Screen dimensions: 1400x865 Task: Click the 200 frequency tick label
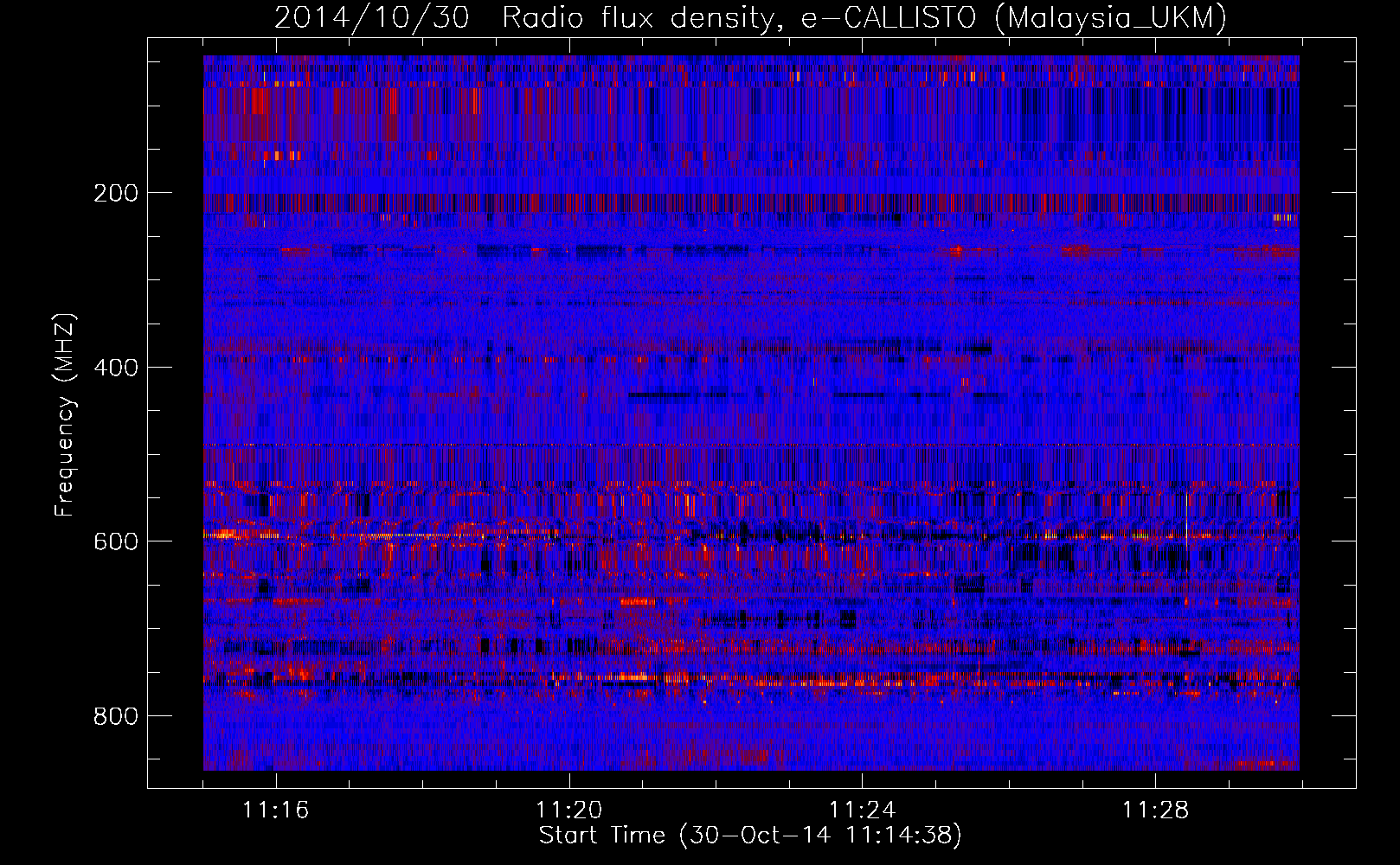(x=115, y=193)
